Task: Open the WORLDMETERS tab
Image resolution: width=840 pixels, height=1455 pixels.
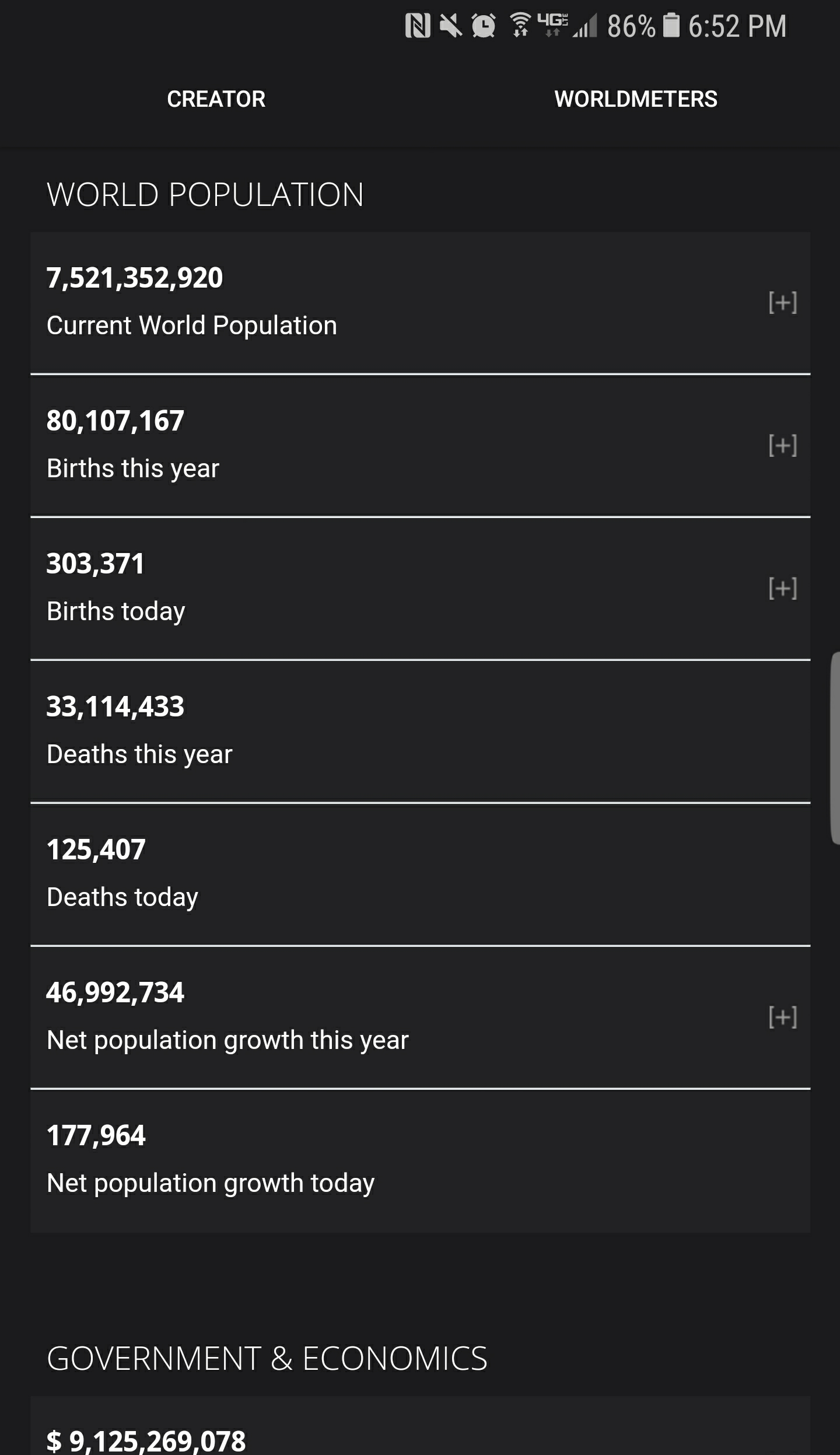Action: (x=635, y=99)
